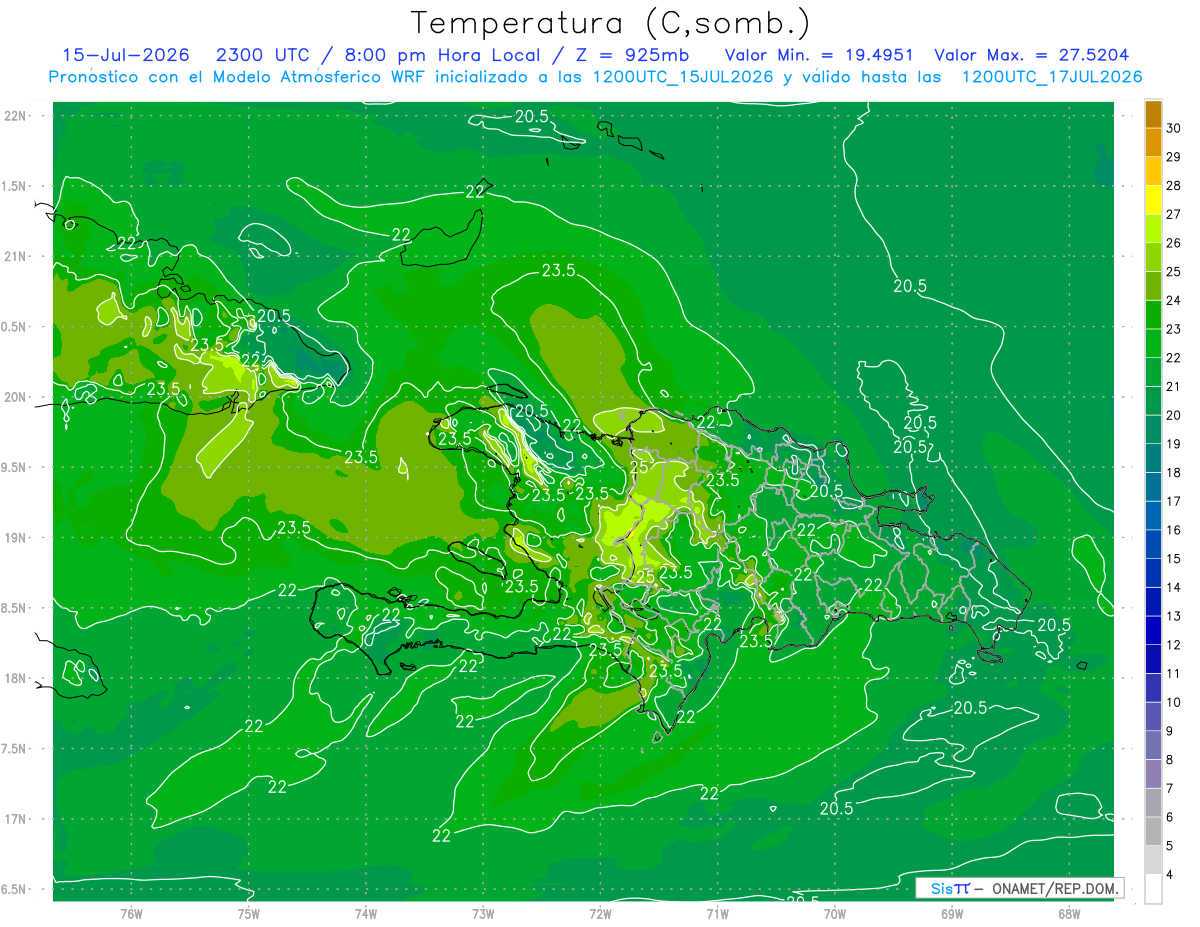Screen dimensions: 1200x927
Task: Pick the green legend swatch between 22 and 23
Action: 1153,344
